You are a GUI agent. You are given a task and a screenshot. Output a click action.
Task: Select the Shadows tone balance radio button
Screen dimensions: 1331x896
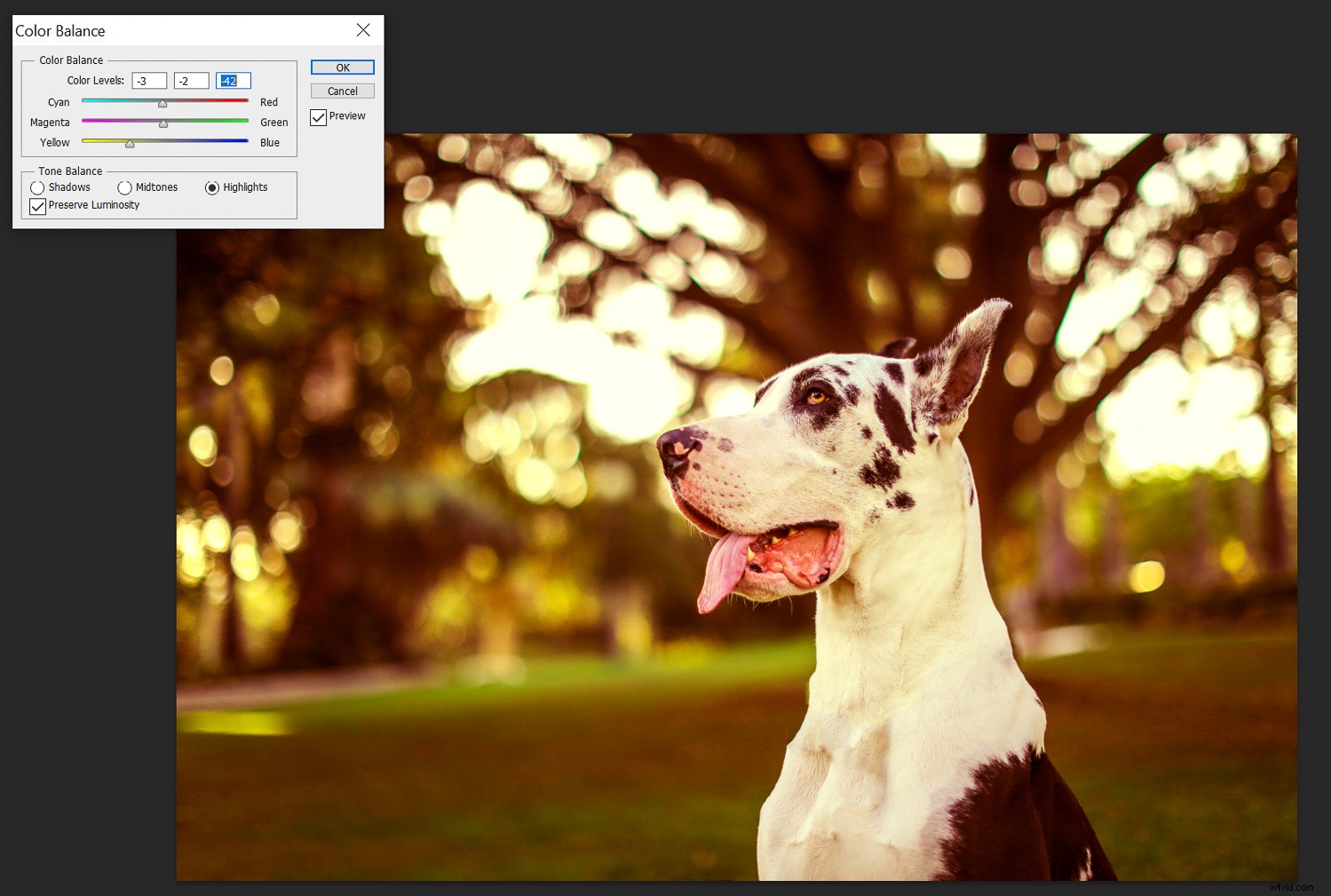click(x=37, y=187)
